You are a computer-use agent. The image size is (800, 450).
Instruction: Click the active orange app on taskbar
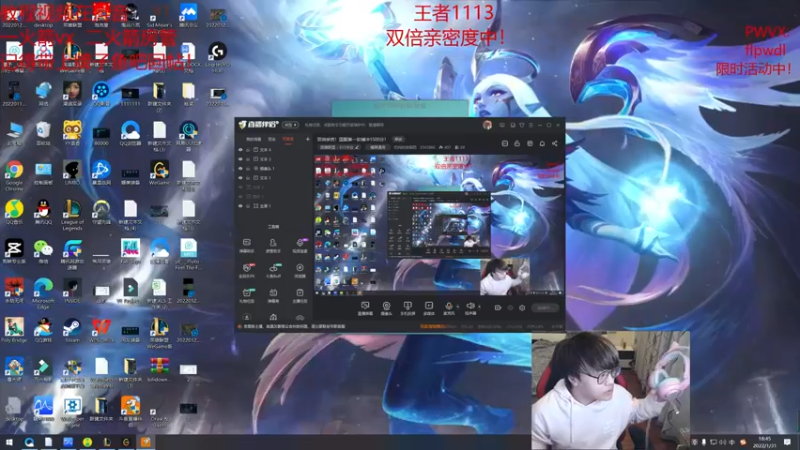click(x=146, y=442)
